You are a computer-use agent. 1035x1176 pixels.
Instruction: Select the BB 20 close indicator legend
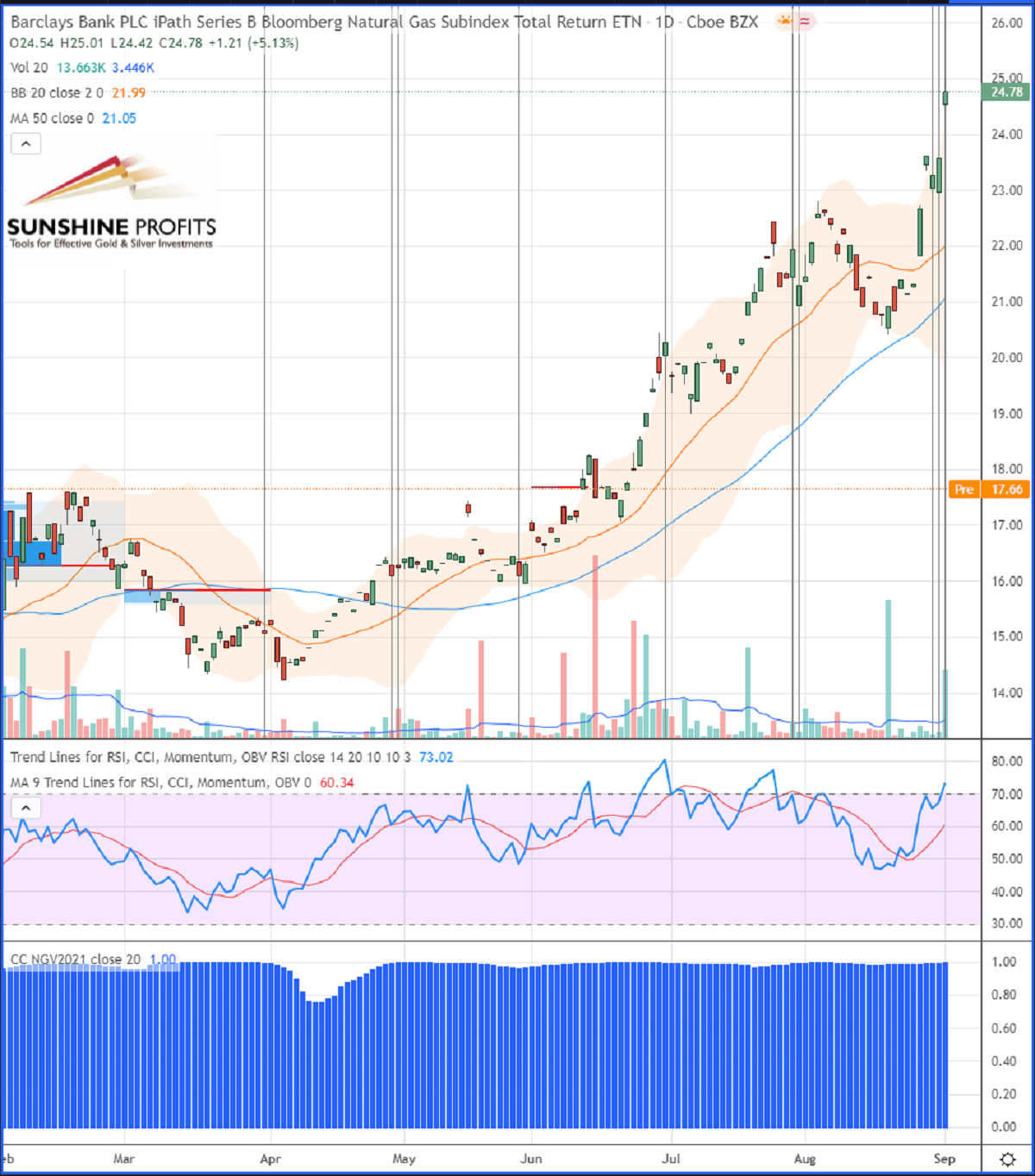tap(57, 93)
